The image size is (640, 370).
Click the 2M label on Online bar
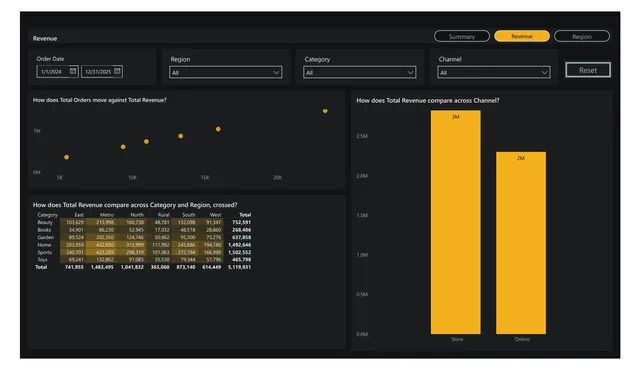(521, 158)
